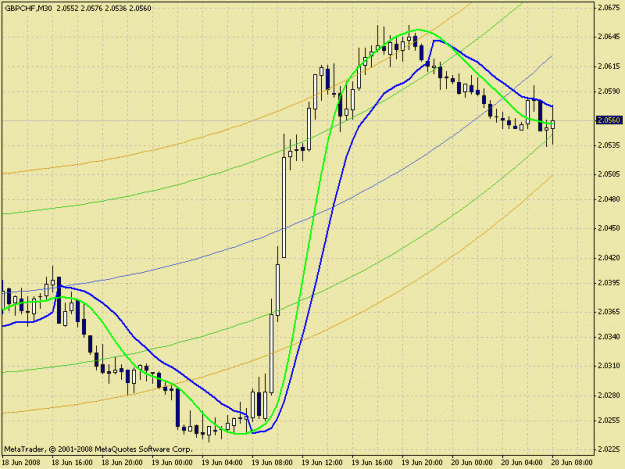Click the 2.0420 price axis label
The width and height of the screenshot is (625, 469).
pos(609,257)
